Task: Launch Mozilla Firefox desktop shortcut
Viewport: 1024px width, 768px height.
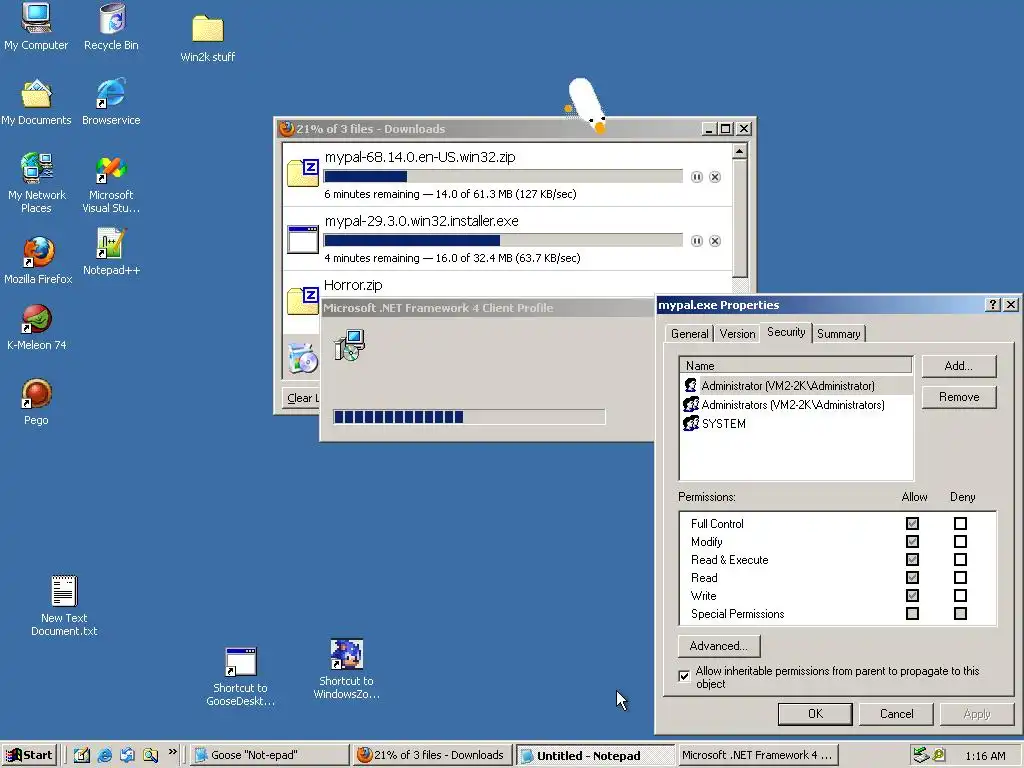Action: (x=38, y=260)
